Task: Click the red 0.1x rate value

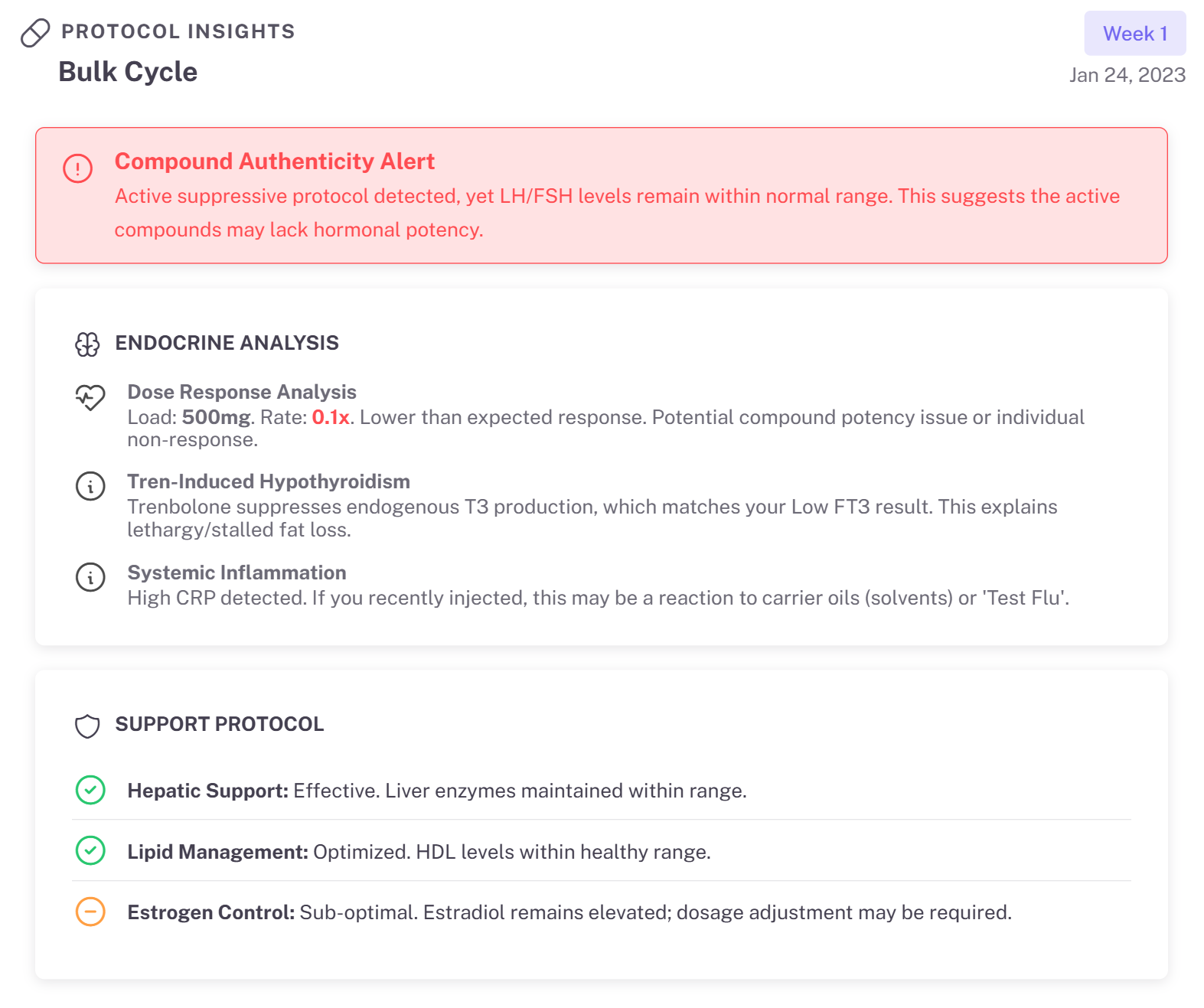Action: coord(330,417)
